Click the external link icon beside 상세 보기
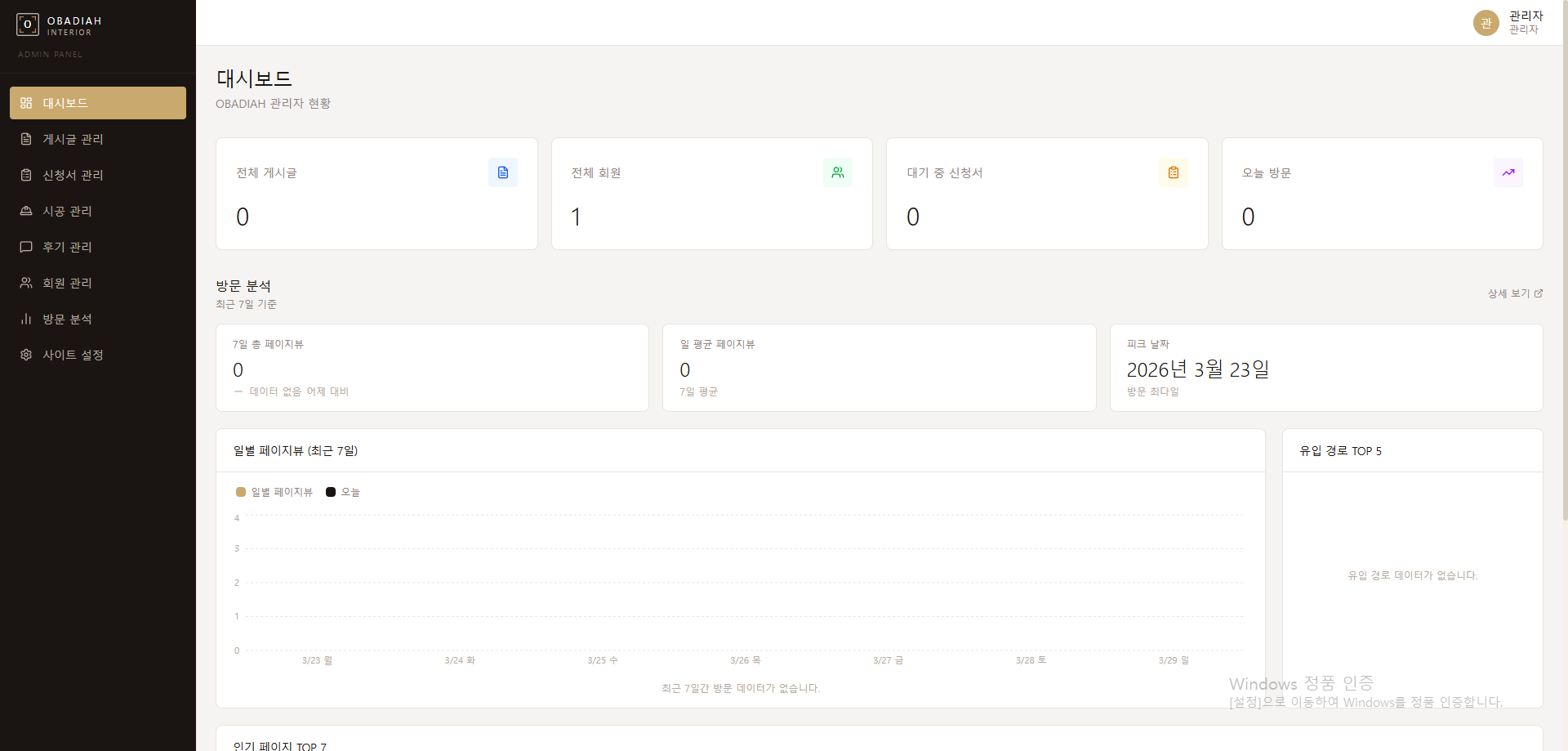Image resolution: width=1568 pixels, height=751 pixels. point(1539,293)
